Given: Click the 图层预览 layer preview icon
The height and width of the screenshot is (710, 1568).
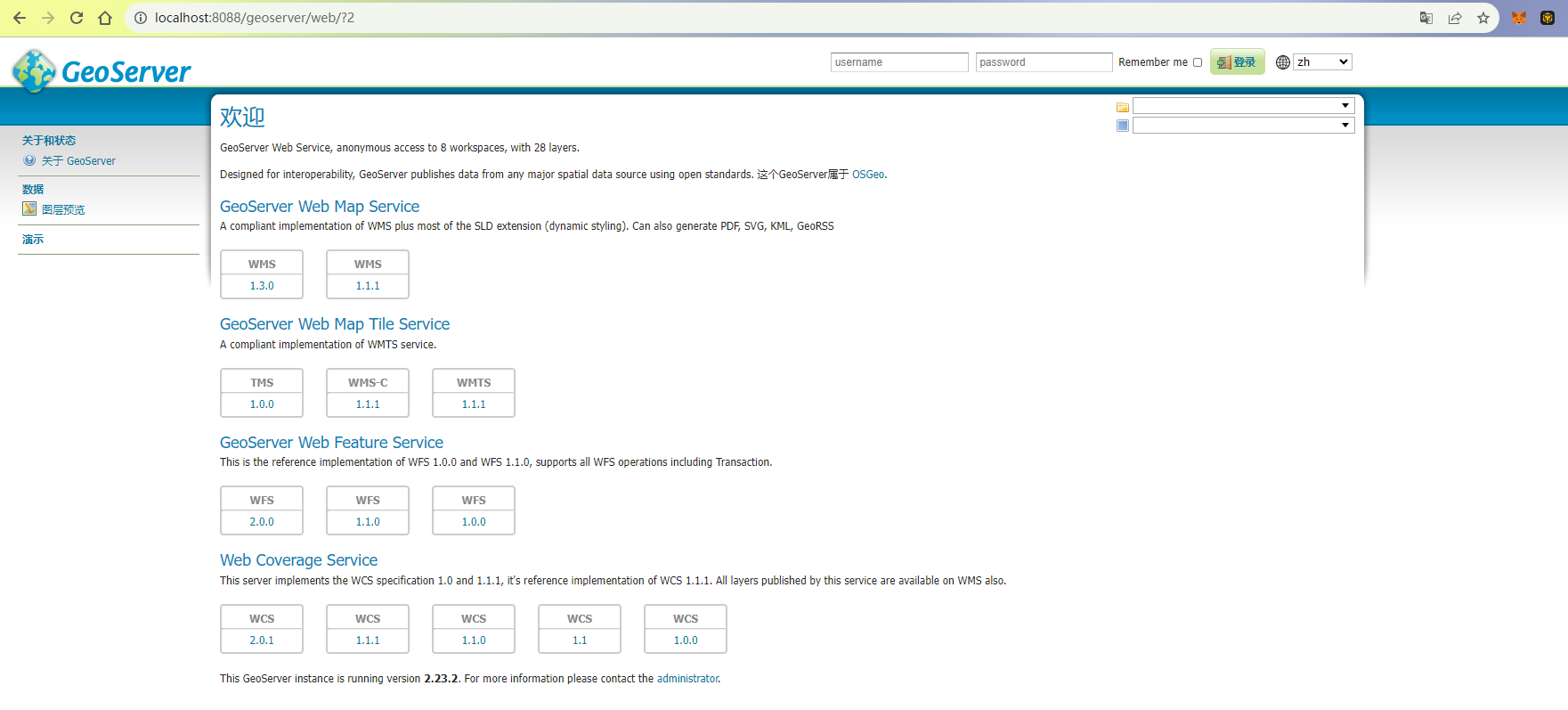Looking at the screenshot, I should (x=29, y=209).
